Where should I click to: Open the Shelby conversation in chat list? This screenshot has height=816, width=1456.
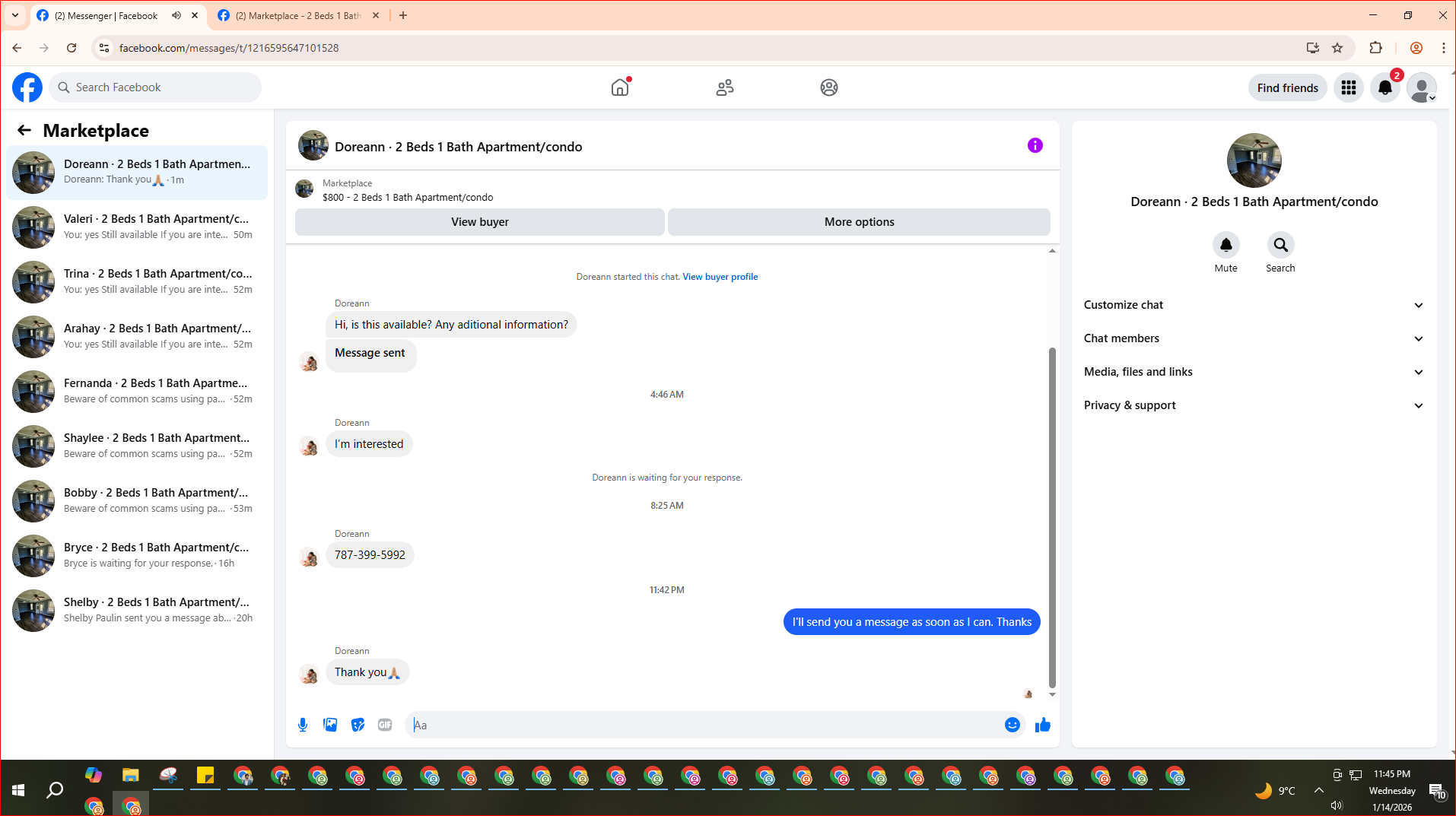pyautogui.click(x=137, y=611)
